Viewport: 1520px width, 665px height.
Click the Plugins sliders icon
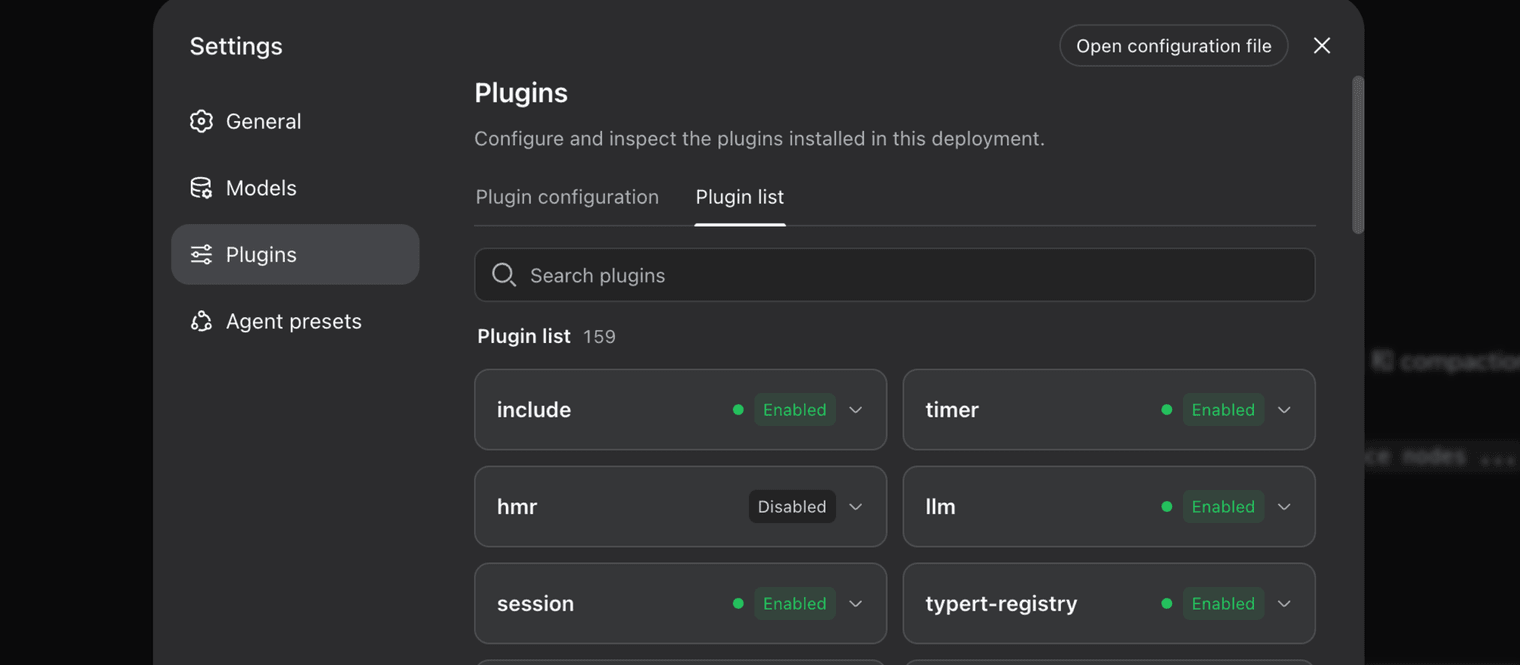click(x=201, y=254)
